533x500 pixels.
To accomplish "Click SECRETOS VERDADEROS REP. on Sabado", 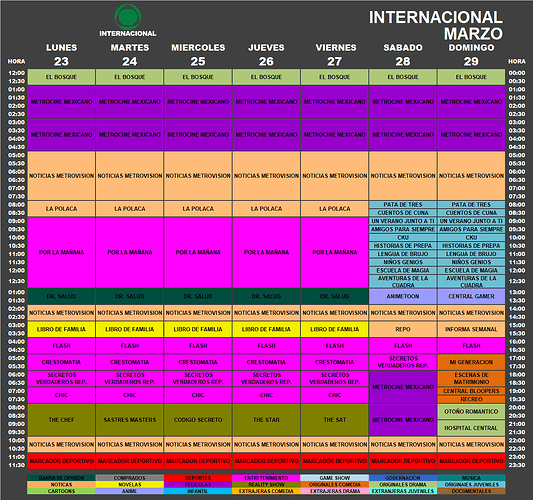I will click(x=403, y=362).
